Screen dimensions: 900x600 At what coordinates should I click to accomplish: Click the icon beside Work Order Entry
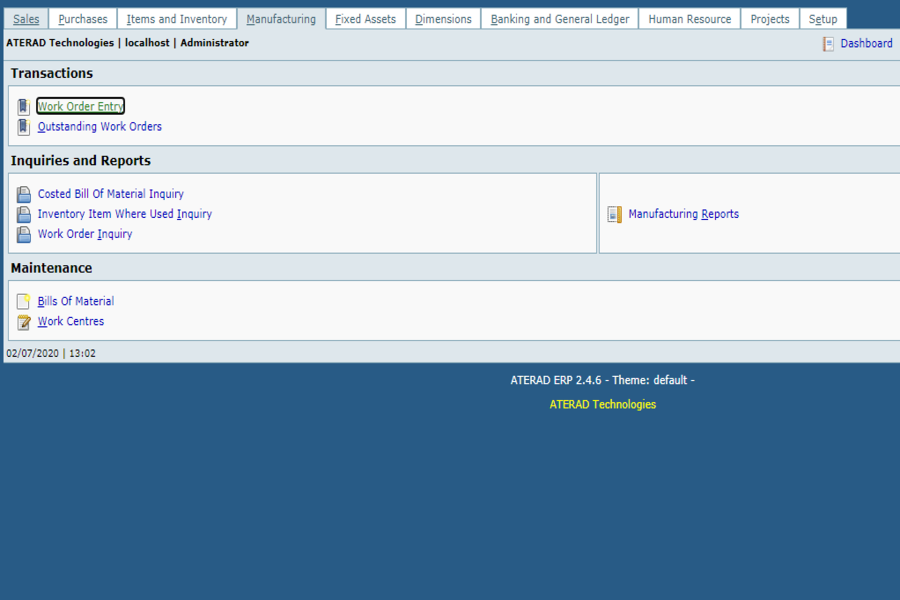tap(24, 107)
